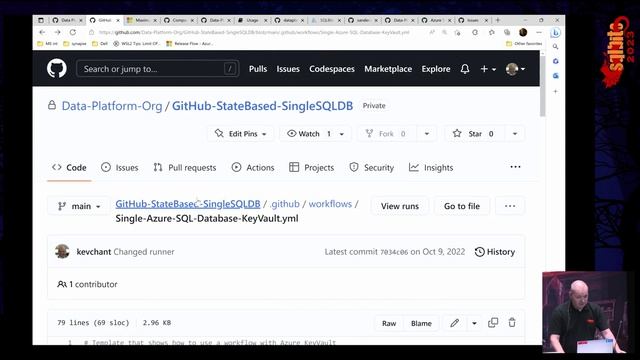Copy raw contents icon
The image size is (640, 360).
pos(493,323)
